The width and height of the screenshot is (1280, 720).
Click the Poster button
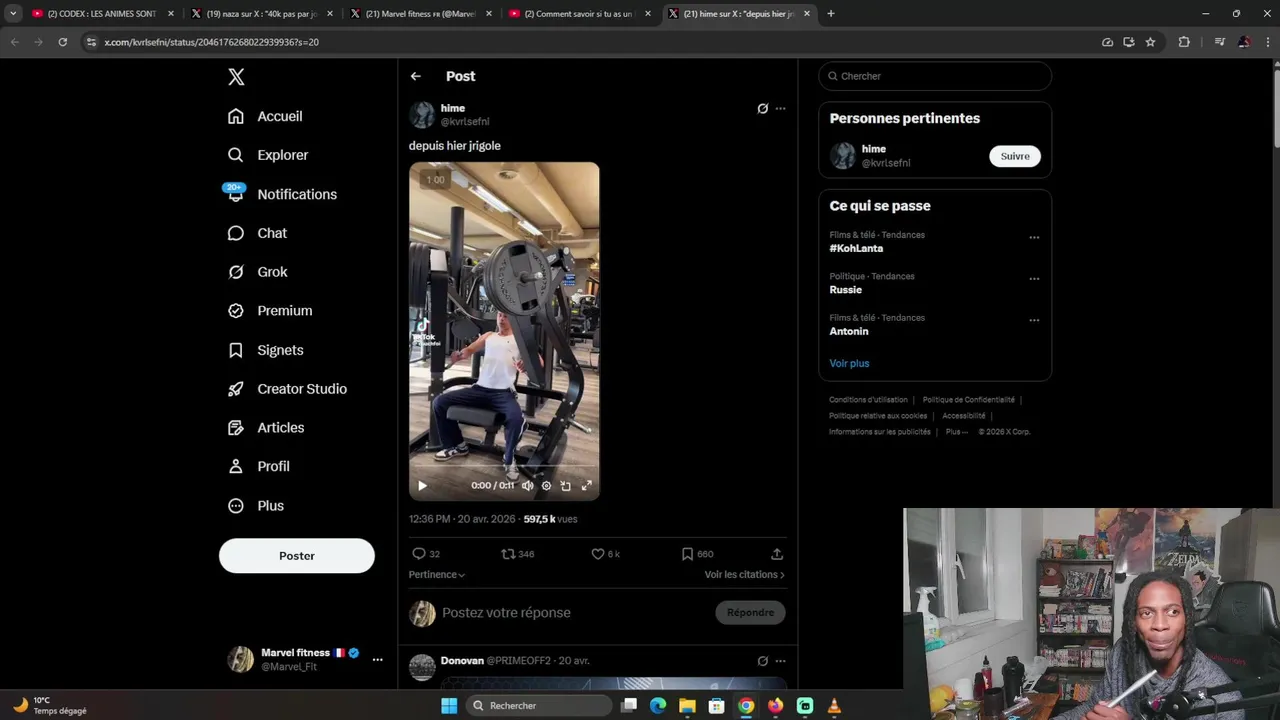(297, 556)
